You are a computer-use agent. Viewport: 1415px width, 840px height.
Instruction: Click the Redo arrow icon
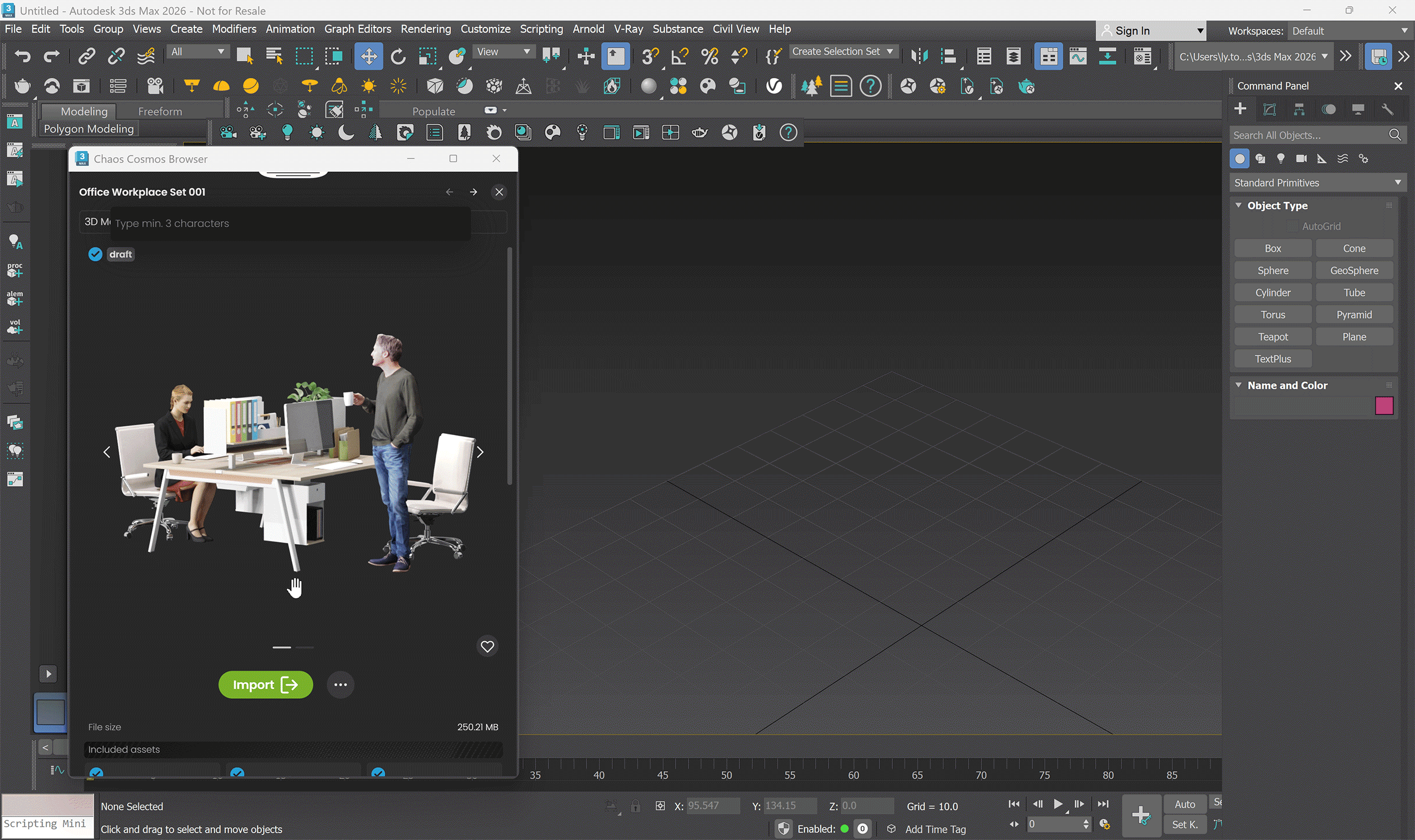[52, 56]
